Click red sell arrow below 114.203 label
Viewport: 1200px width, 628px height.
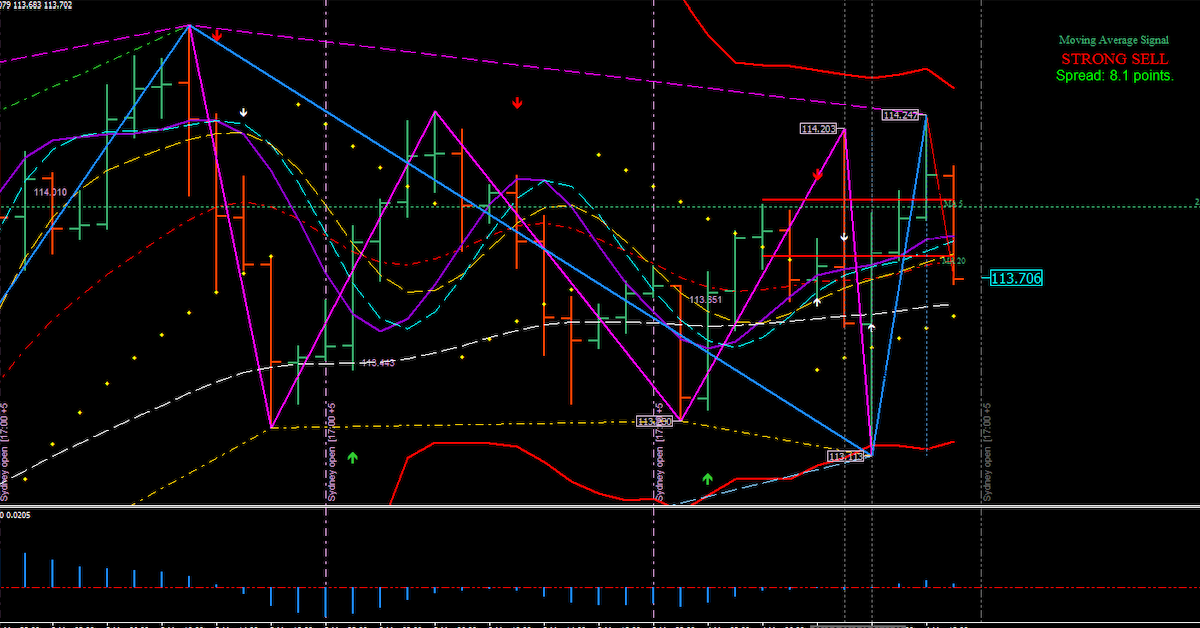point(817,174)
